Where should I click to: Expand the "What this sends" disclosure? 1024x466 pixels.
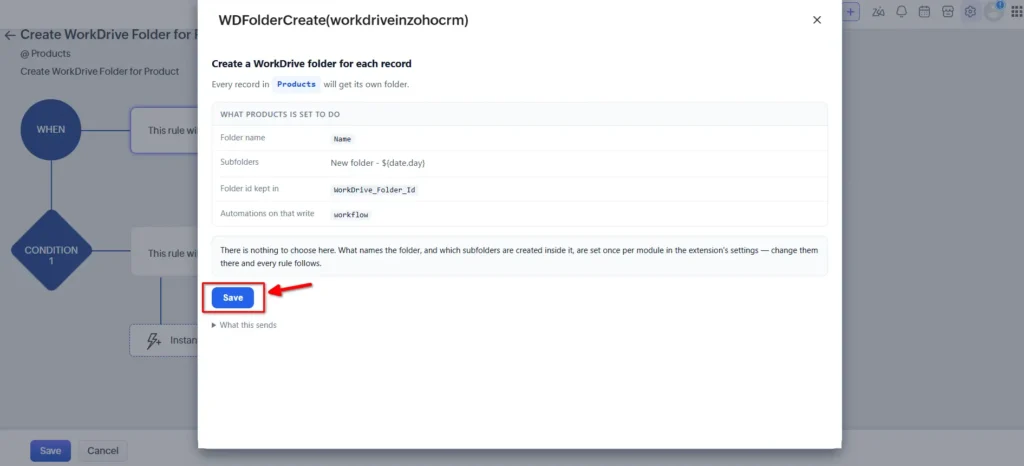click(244, 325)
